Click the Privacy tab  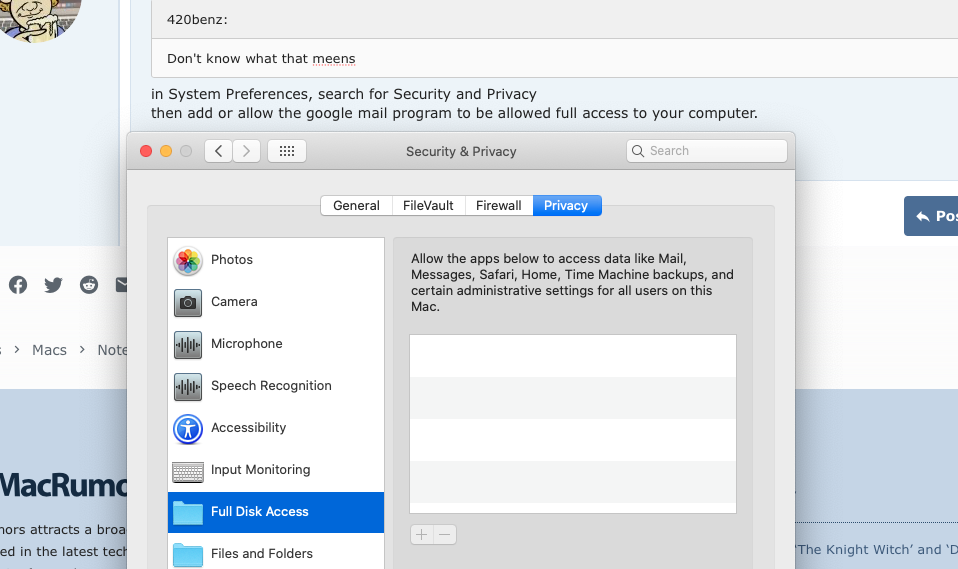point(566,206)
